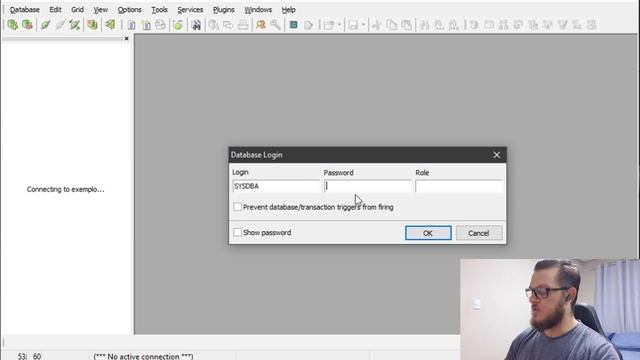Click the '53: 60' status bar value
640x360 pixels.
coord(29,356)
